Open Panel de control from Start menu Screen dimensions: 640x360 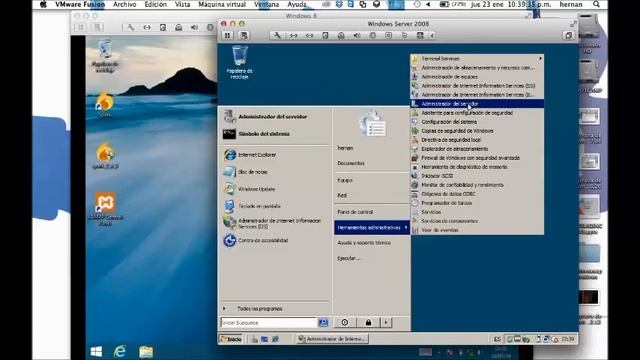pyautogui.click(x=372, y=212)
